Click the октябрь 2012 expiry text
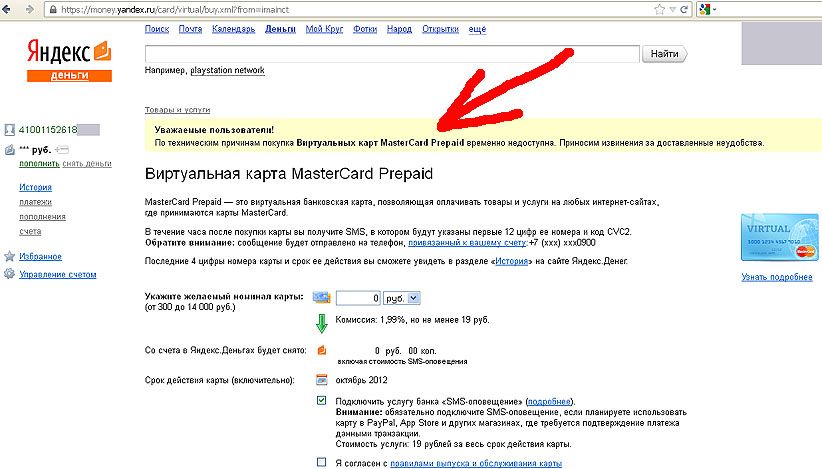822x469 pixels. pyautogui.click(x=361, y=380)
